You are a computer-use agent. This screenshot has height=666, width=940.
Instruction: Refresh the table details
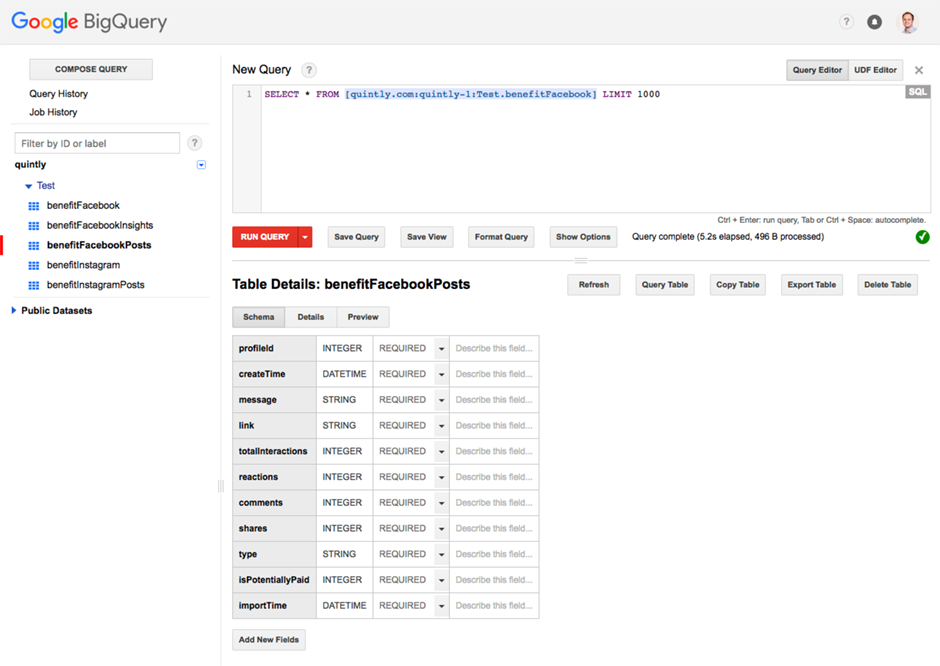(593, 285)
